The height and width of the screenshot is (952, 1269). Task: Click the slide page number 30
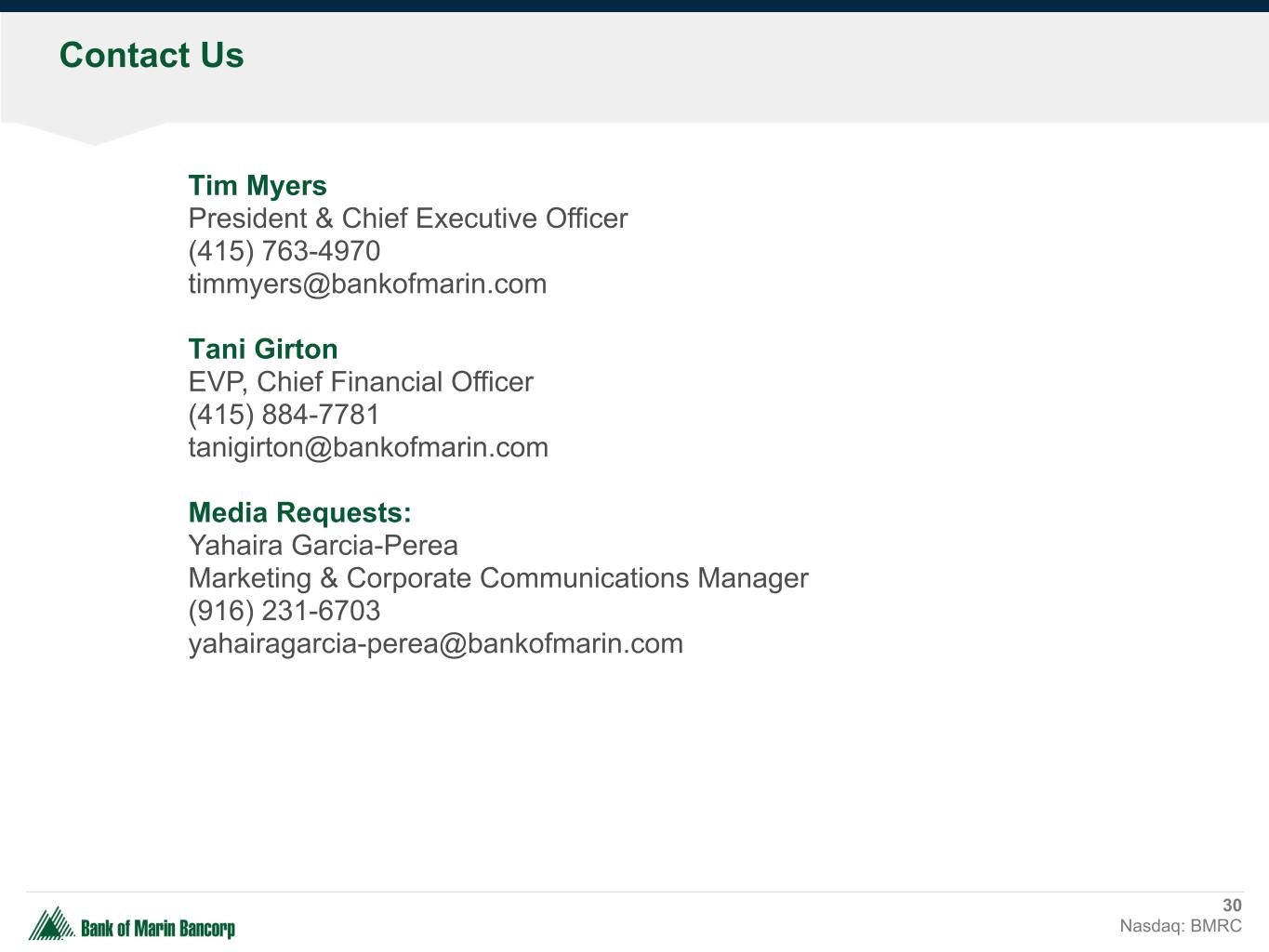click(x=1232, y=906)
